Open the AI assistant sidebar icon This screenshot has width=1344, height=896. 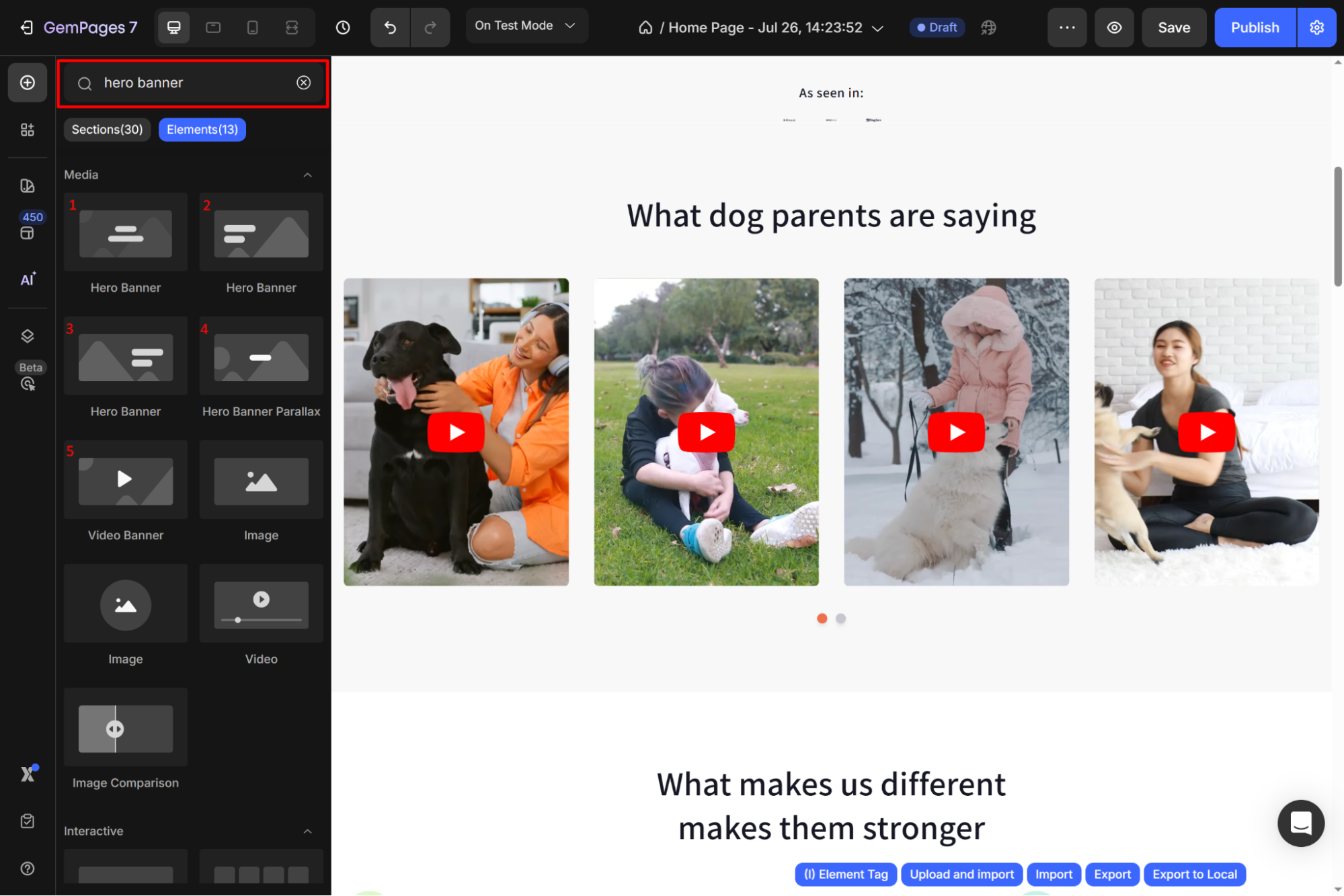point(28,280)
